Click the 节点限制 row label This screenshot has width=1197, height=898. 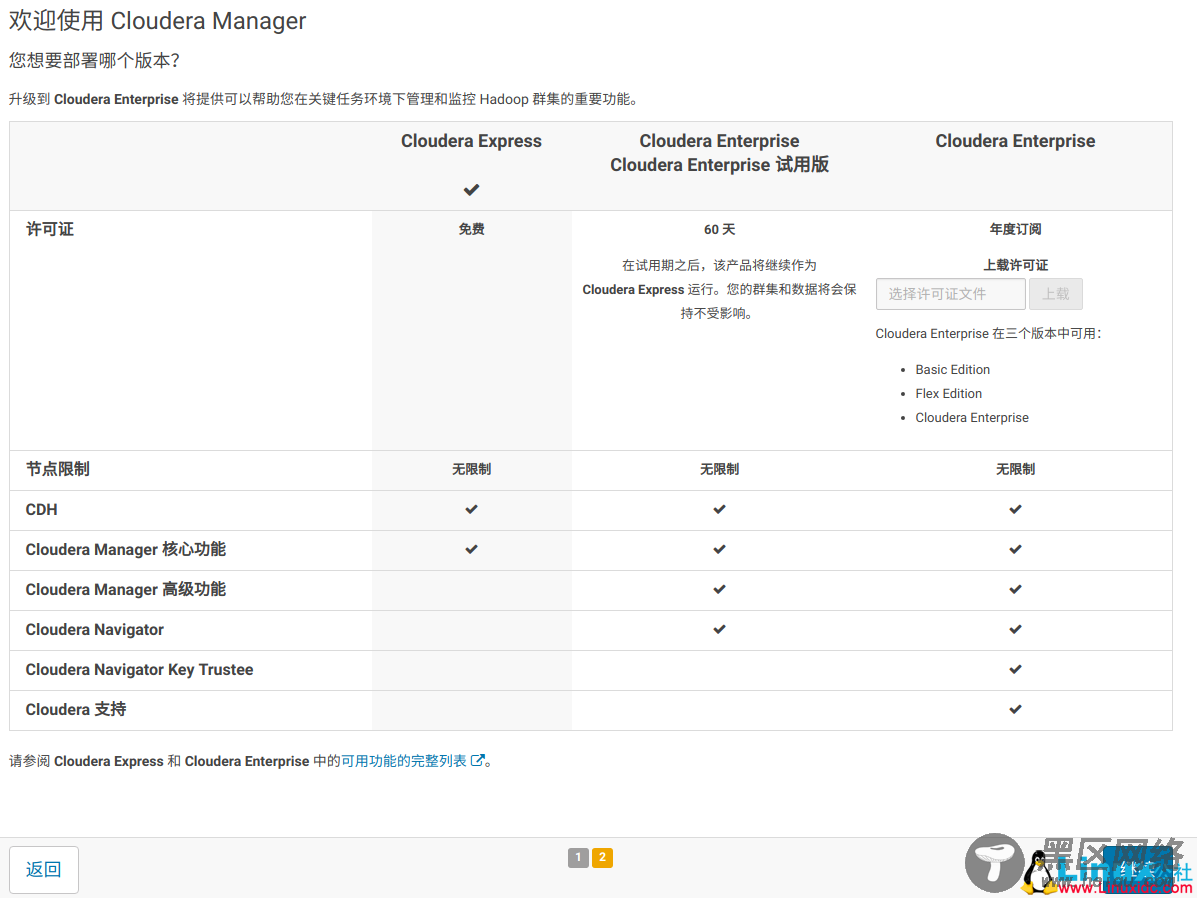(57, 469)
